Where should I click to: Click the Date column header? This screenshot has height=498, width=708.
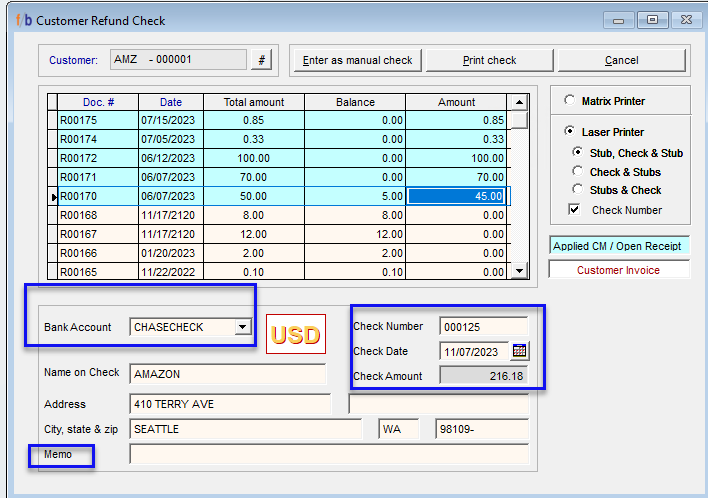point(170,102)
